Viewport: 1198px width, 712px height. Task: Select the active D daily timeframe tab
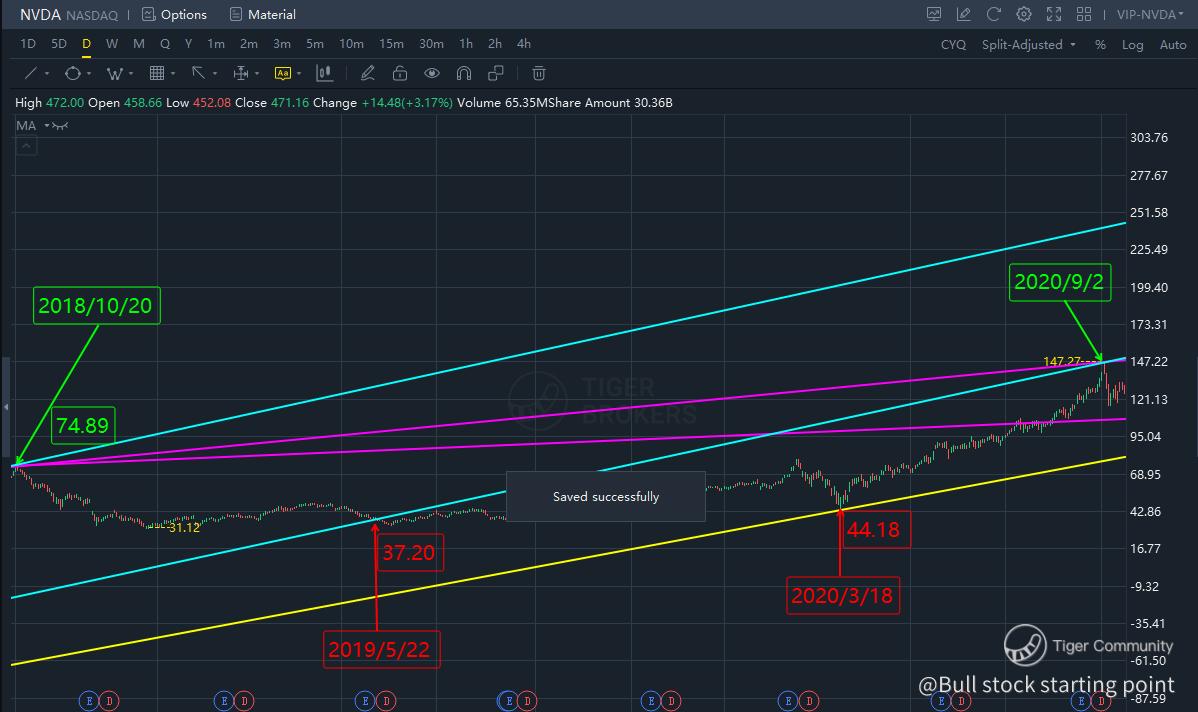pyautogui.click(x=86, y=44)
